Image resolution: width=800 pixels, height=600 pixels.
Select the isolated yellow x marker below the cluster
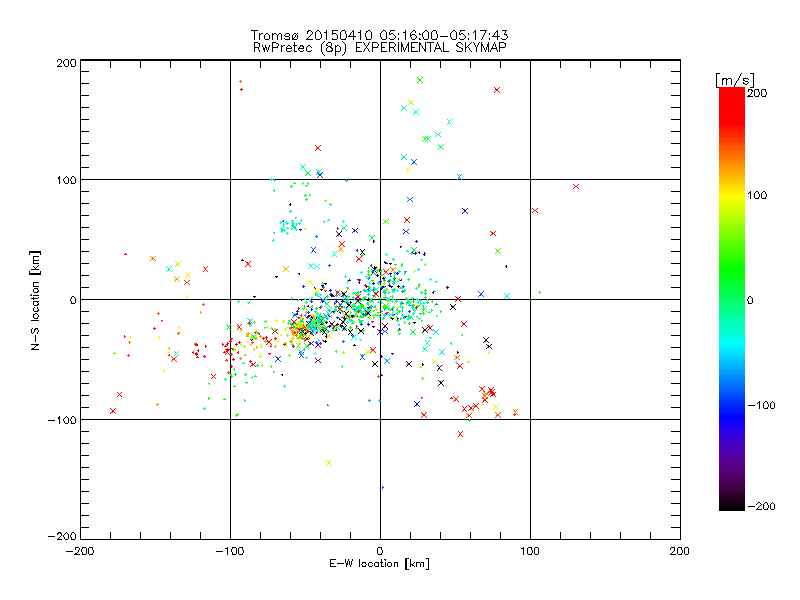coord(328,462)
